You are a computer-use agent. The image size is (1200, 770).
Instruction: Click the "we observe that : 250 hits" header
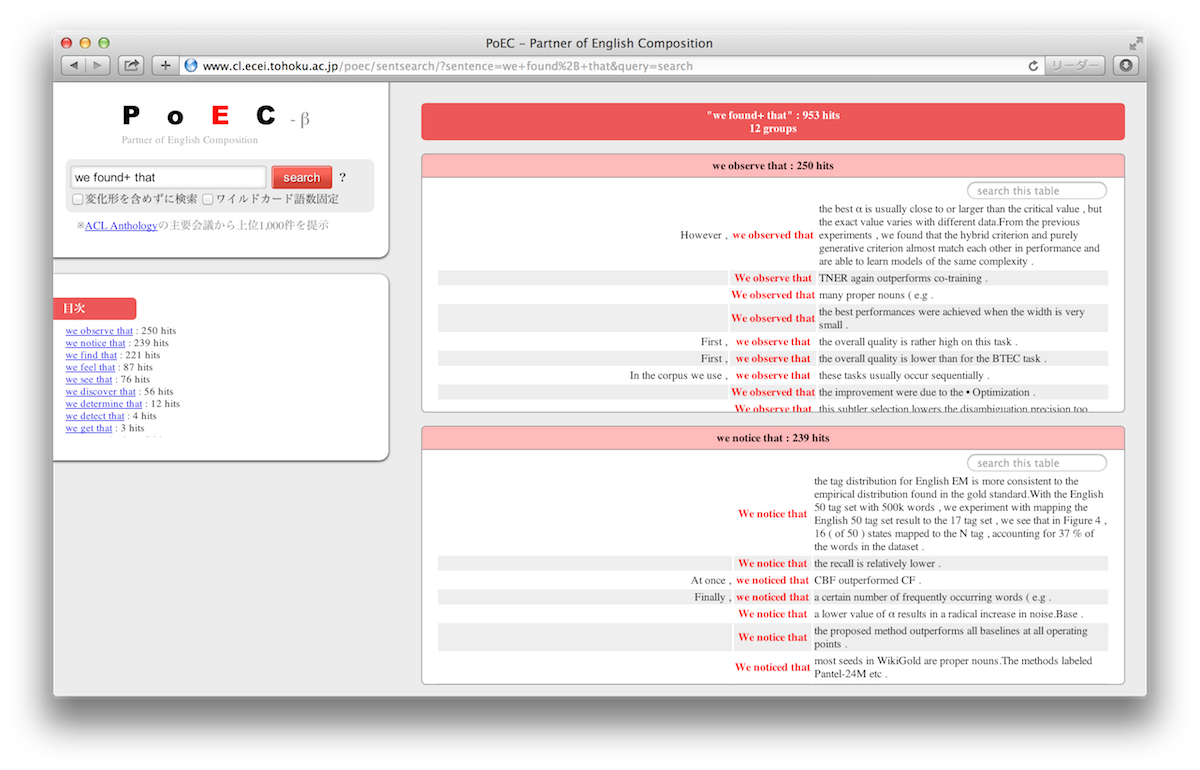[773, 166]
